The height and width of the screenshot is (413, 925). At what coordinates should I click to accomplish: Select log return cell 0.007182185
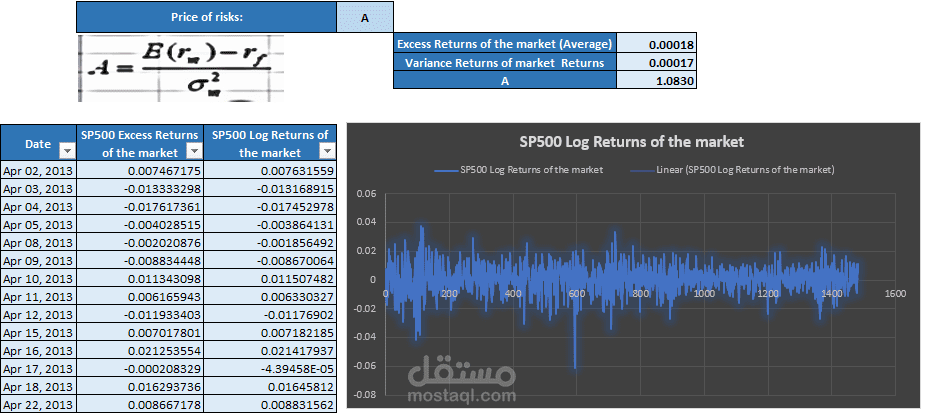coord(270,333)
